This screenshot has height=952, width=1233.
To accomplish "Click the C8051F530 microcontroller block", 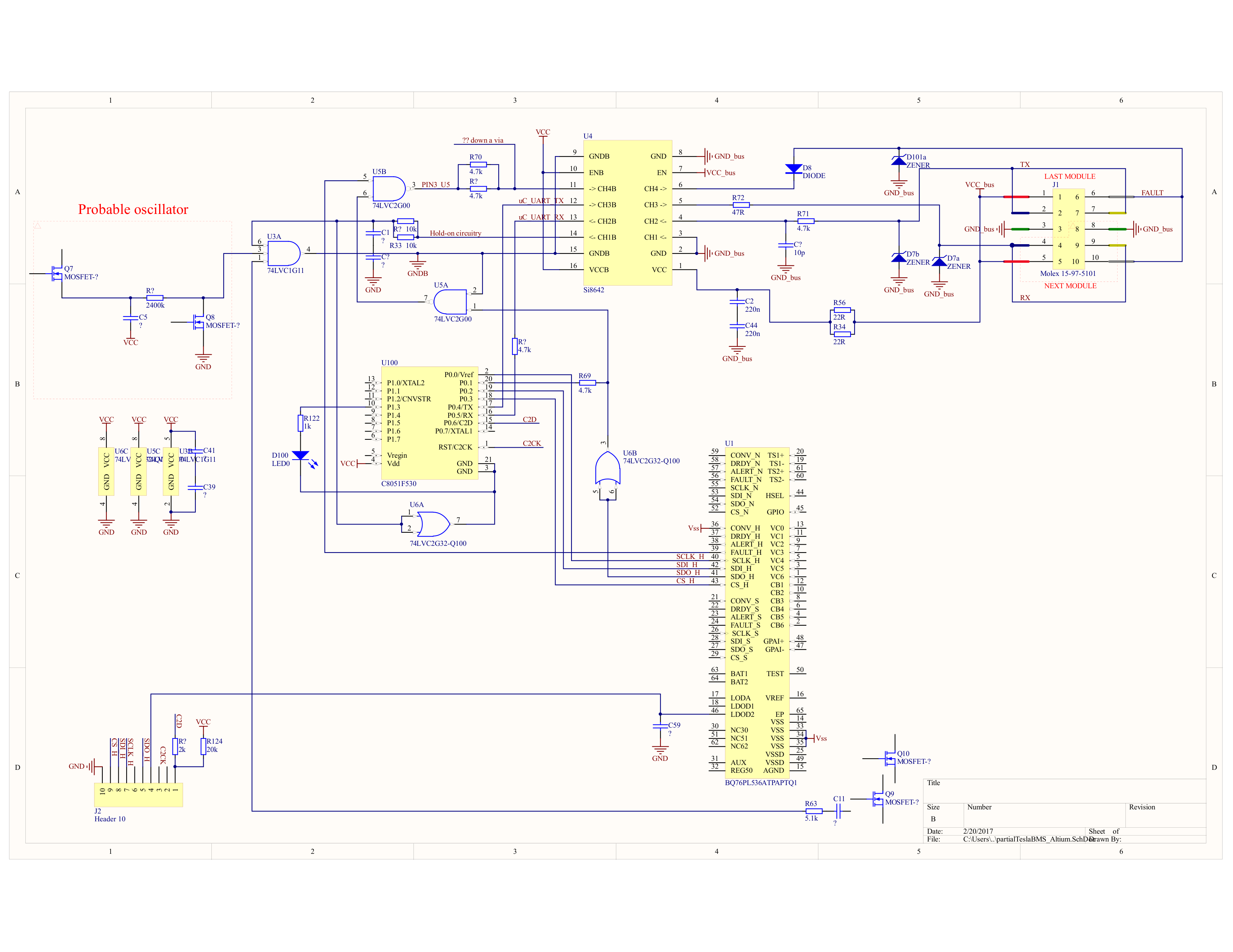I will pyautogui.click(x=430, y=423).
